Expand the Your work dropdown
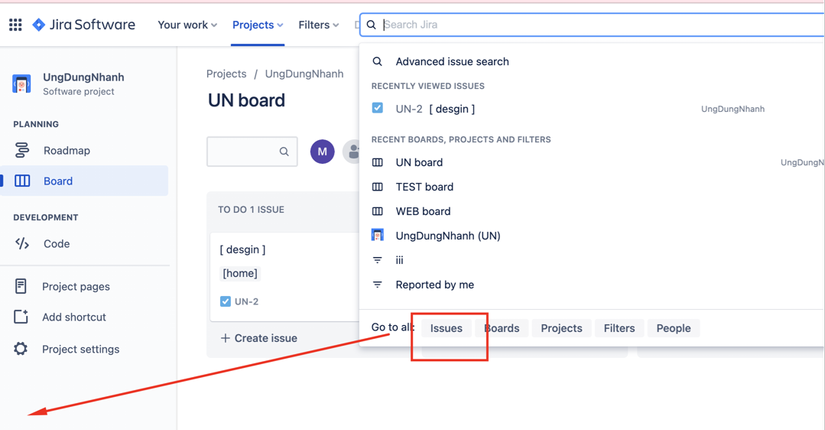The width and height of the screenshot is (825, 430). pyautogui.click(x=187, y=25)
